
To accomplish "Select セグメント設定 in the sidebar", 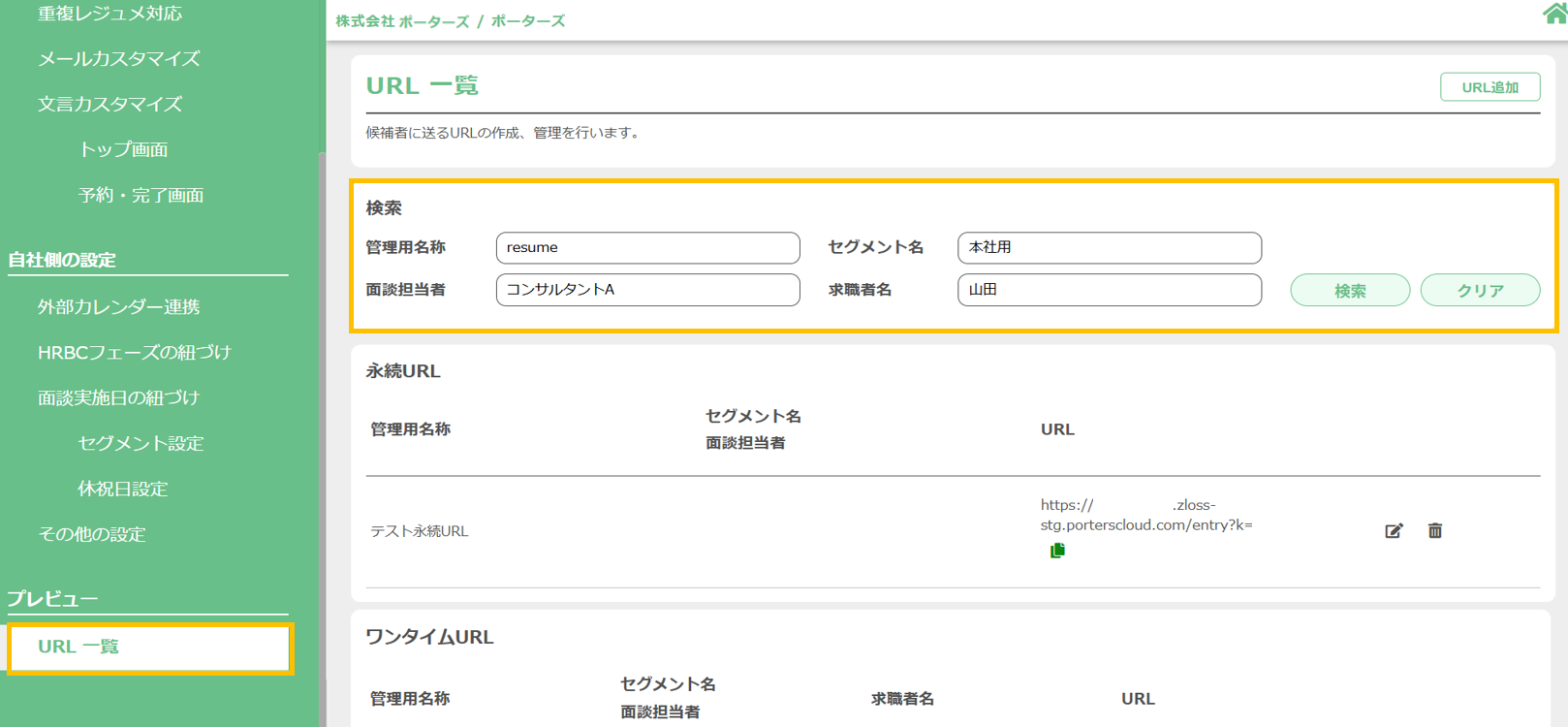I will pos(141,444).
